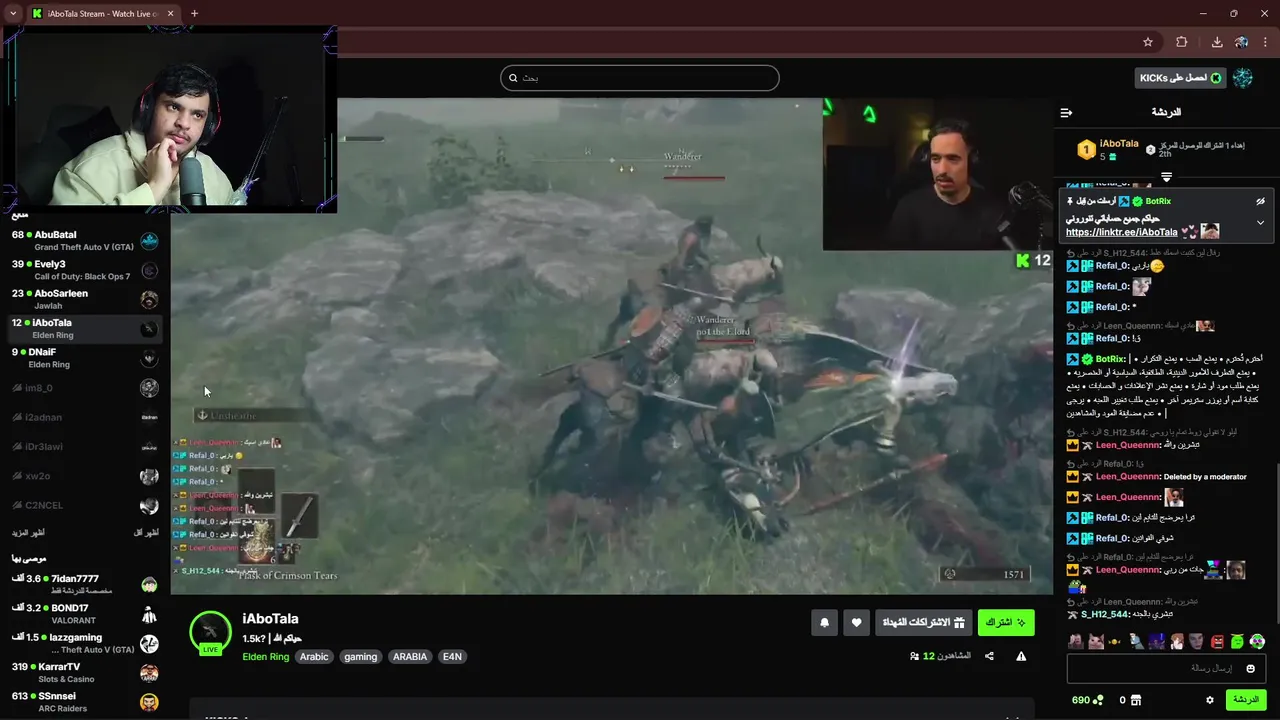The width and height of the screenshot is (1280, 720).
Task: Open offline channel C2NCEL in sidebar
Action: pos(85,505)
